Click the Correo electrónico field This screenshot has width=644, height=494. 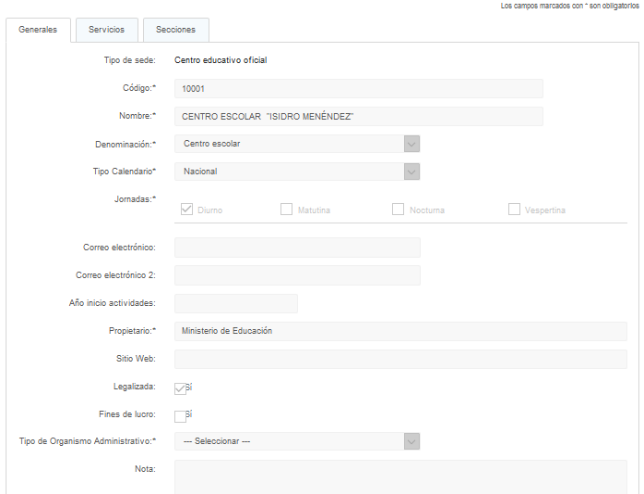point(297,248)
